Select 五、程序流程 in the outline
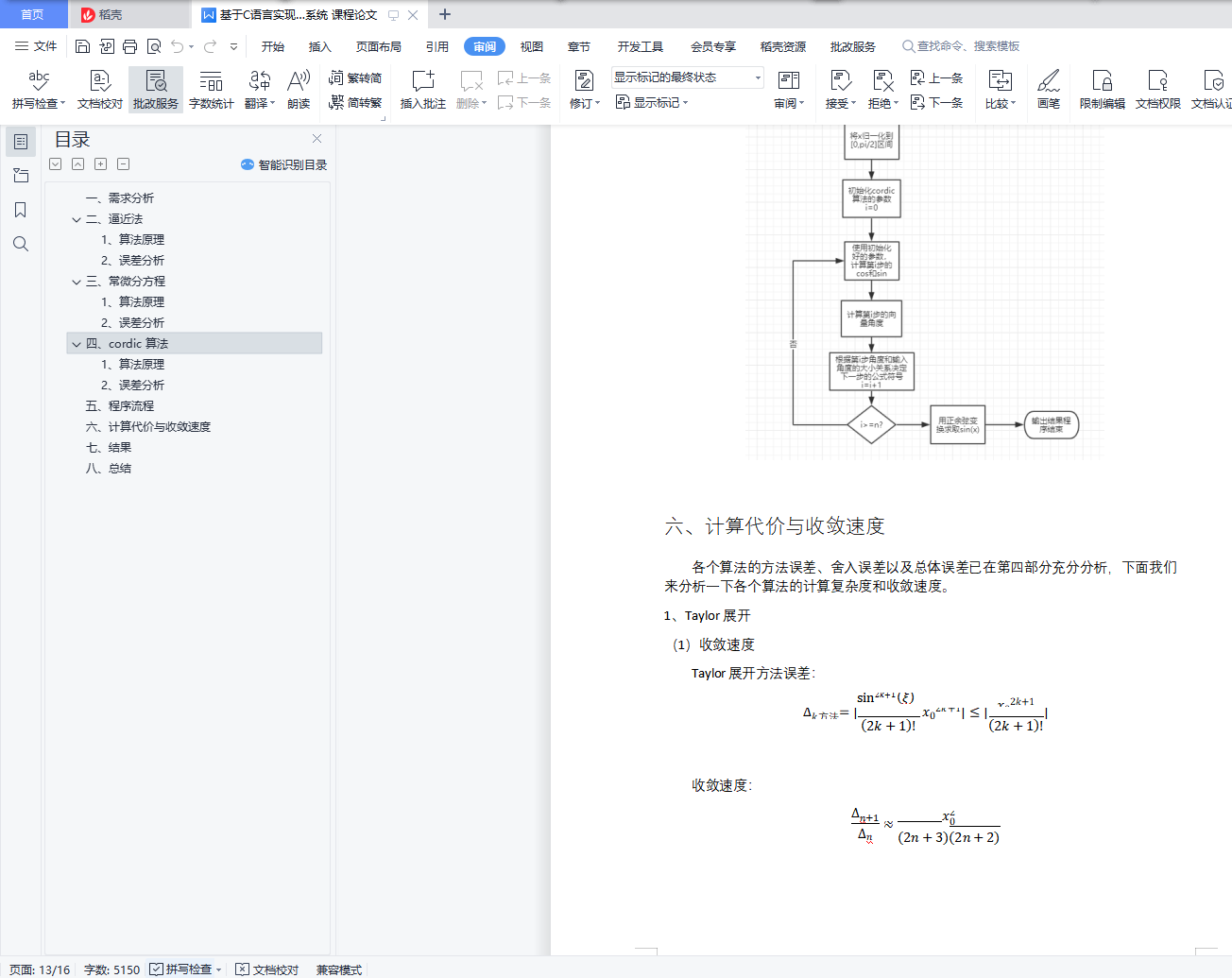The width and height of the screenshot is (1232, 978). click(120, 406)
